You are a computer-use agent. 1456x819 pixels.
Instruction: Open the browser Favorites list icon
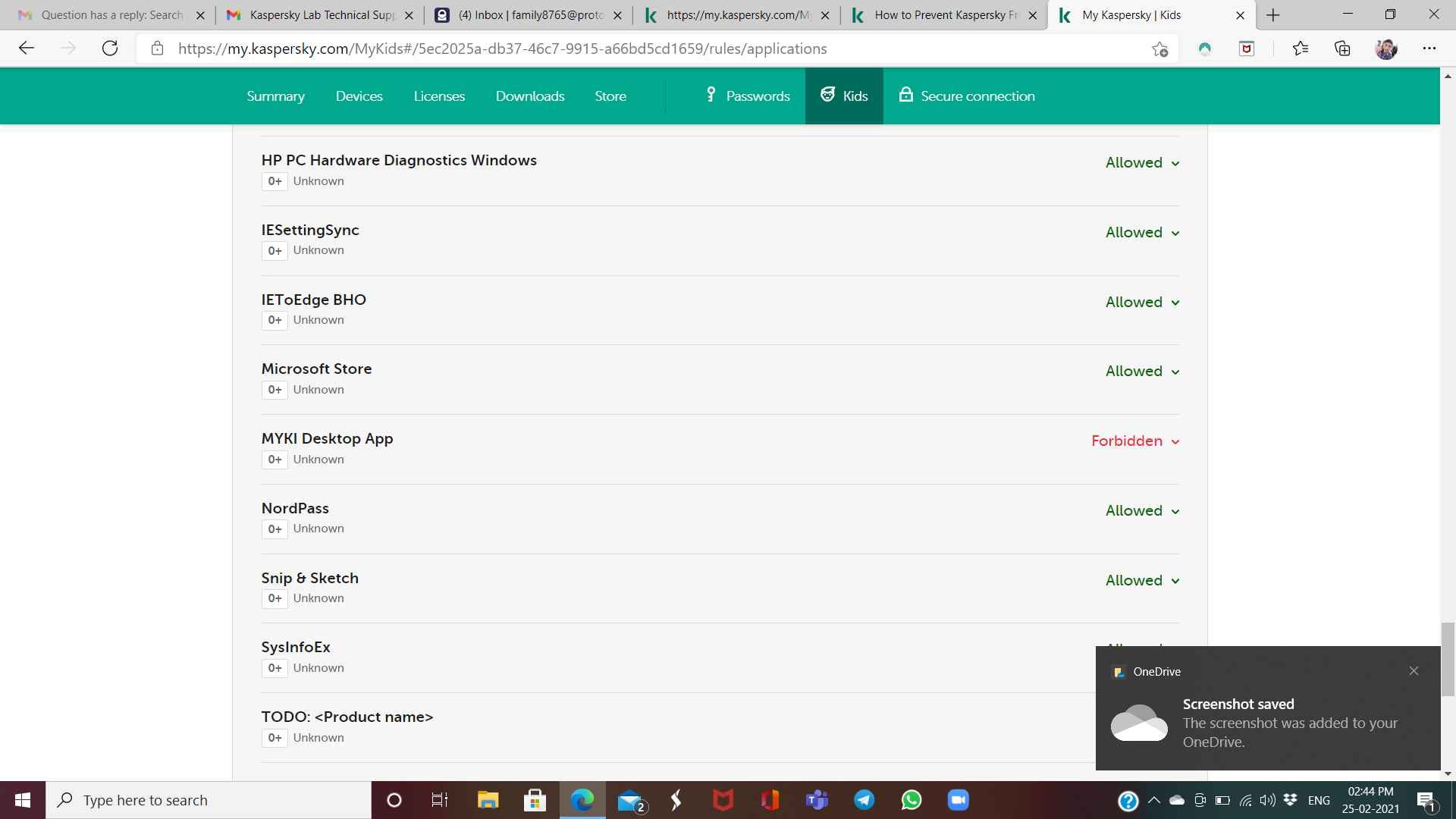[x=1301, y=49]
